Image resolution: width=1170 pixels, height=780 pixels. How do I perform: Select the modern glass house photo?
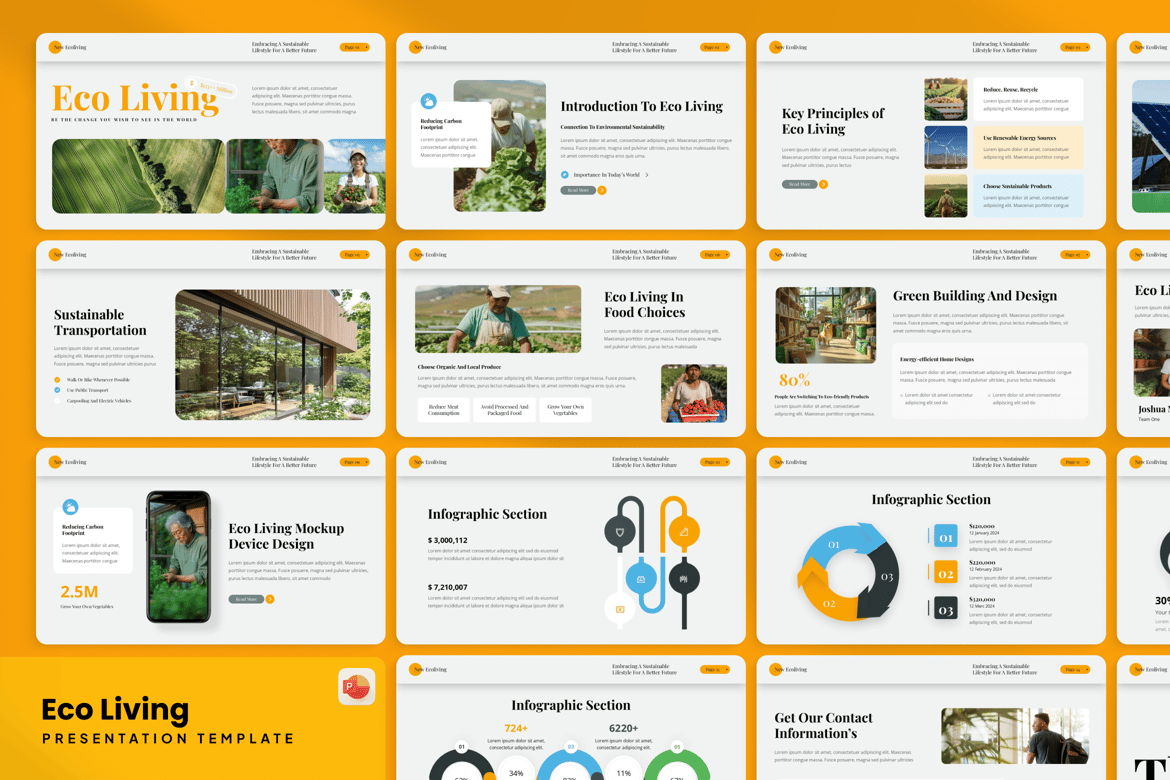[273, 355]
